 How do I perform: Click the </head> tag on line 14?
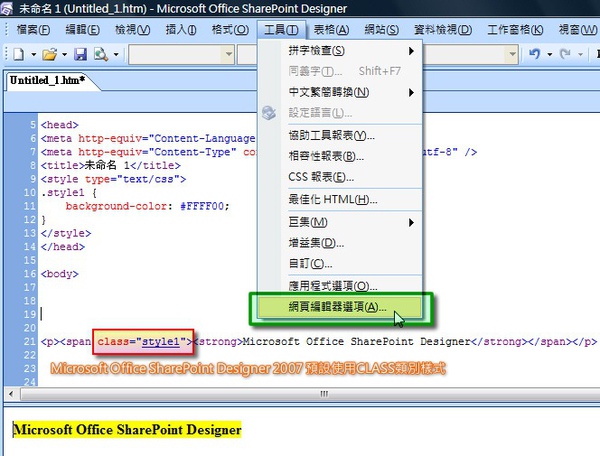click(63, 247)
